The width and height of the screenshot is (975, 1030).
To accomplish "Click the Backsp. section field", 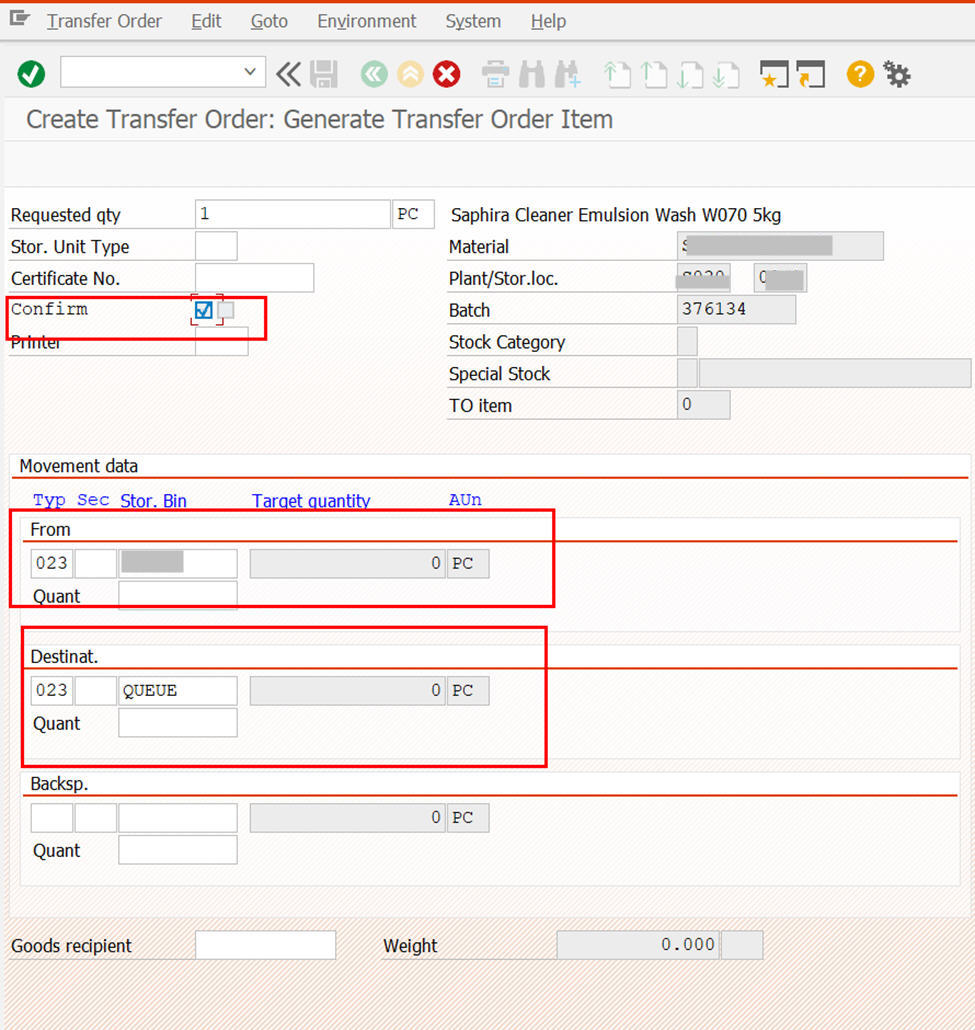I will click(95, 818).
